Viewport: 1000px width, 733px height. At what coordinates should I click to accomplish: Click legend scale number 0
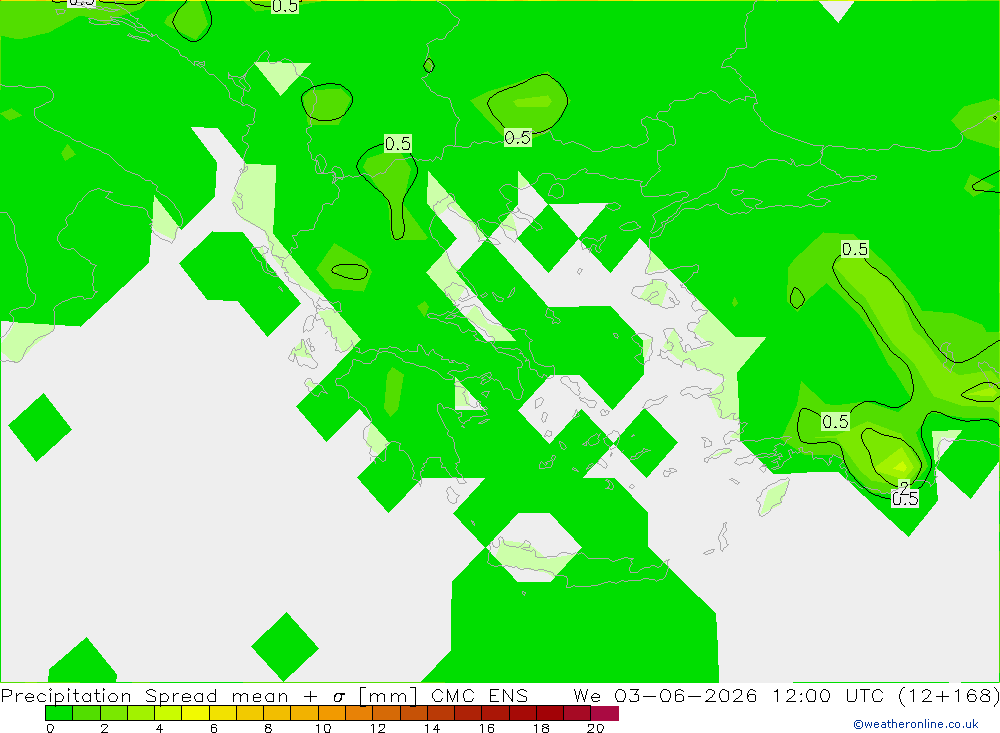tap(50, 728)
